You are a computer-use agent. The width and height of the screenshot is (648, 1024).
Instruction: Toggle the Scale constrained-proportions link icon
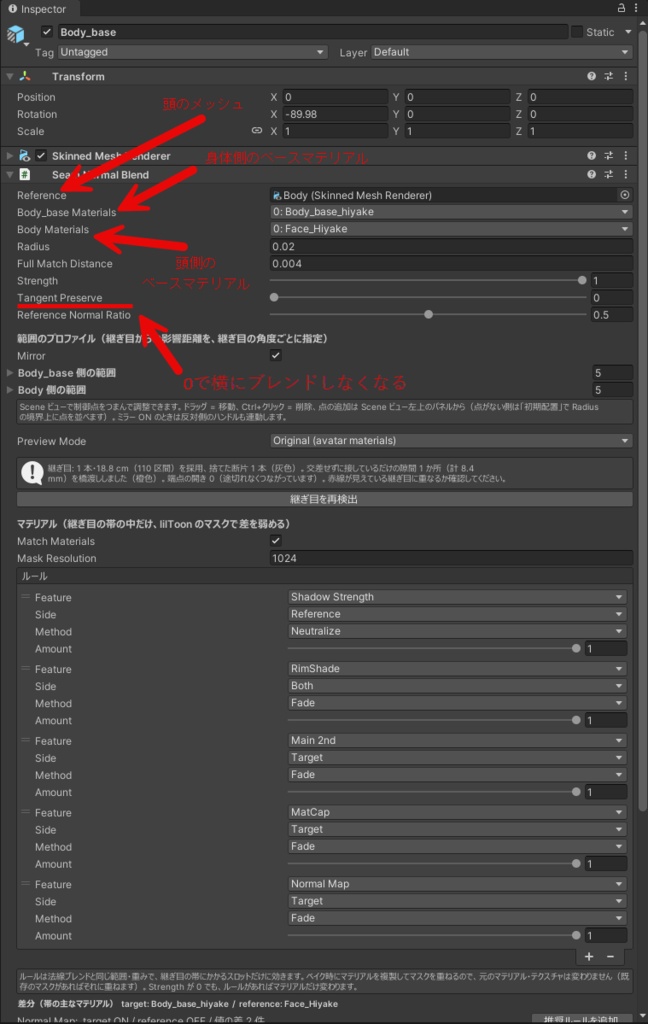coord(257,131)
